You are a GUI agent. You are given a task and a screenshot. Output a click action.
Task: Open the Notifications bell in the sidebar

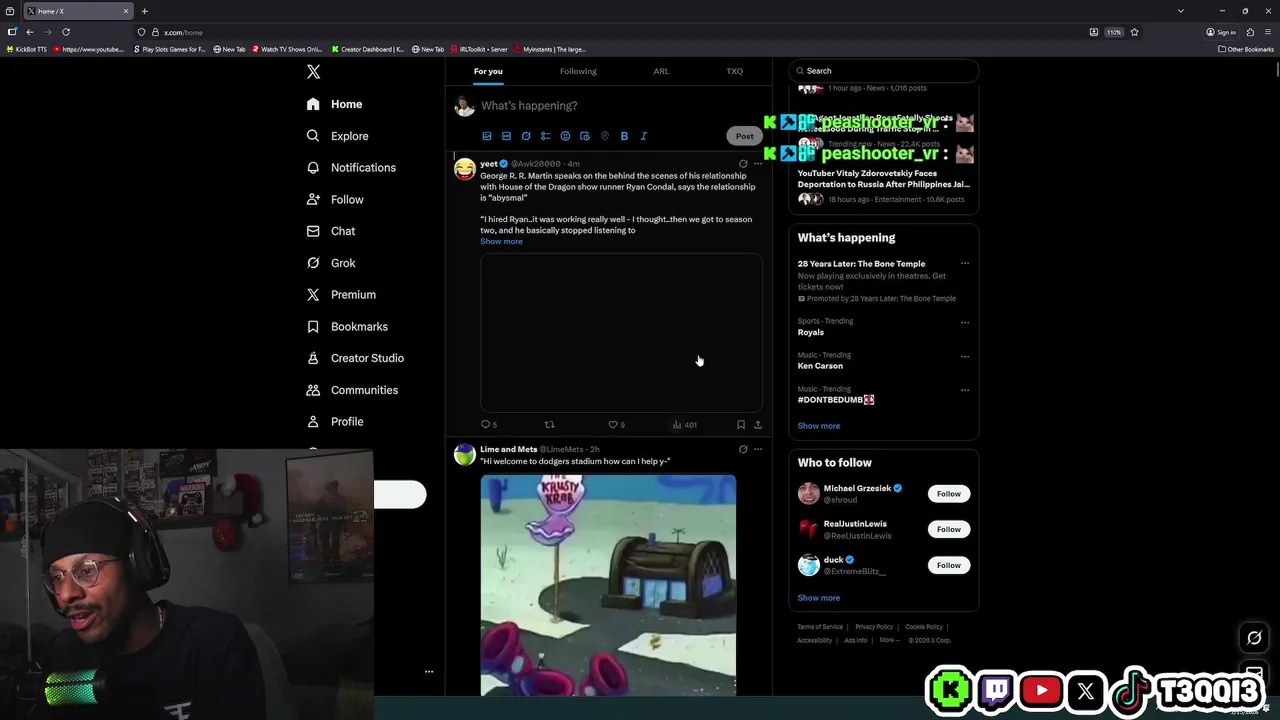[x=351, y=168]
